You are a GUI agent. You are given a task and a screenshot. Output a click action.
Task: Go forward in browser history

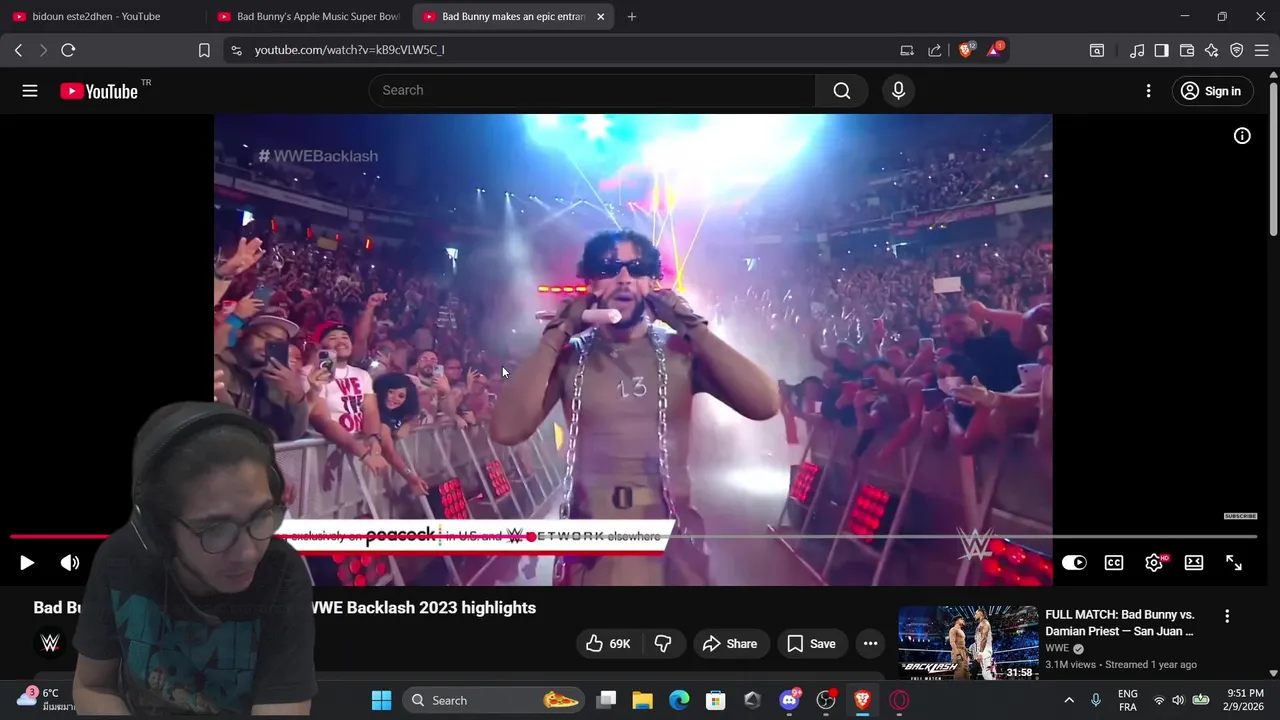(x=43, y=50)
